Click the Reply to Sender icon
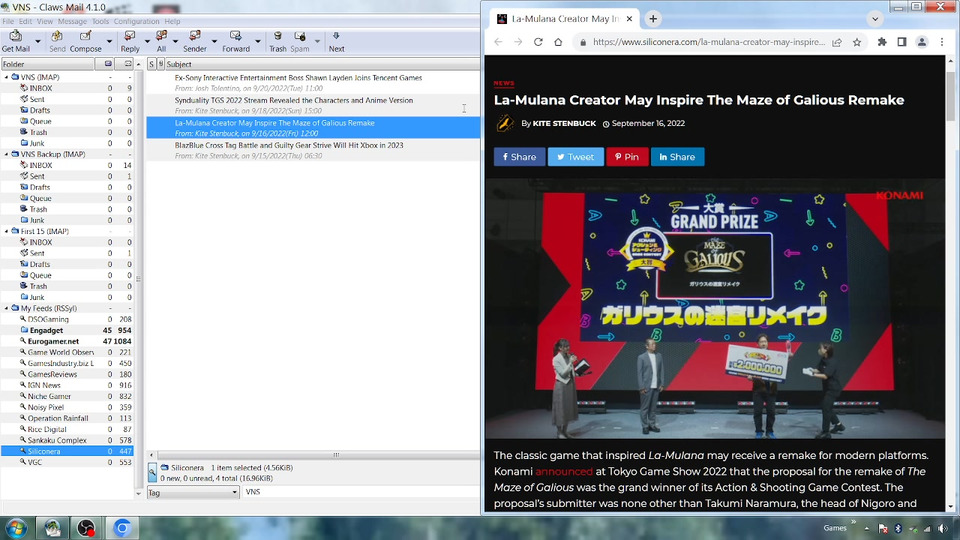960x540 pixels. coord(195,41)
